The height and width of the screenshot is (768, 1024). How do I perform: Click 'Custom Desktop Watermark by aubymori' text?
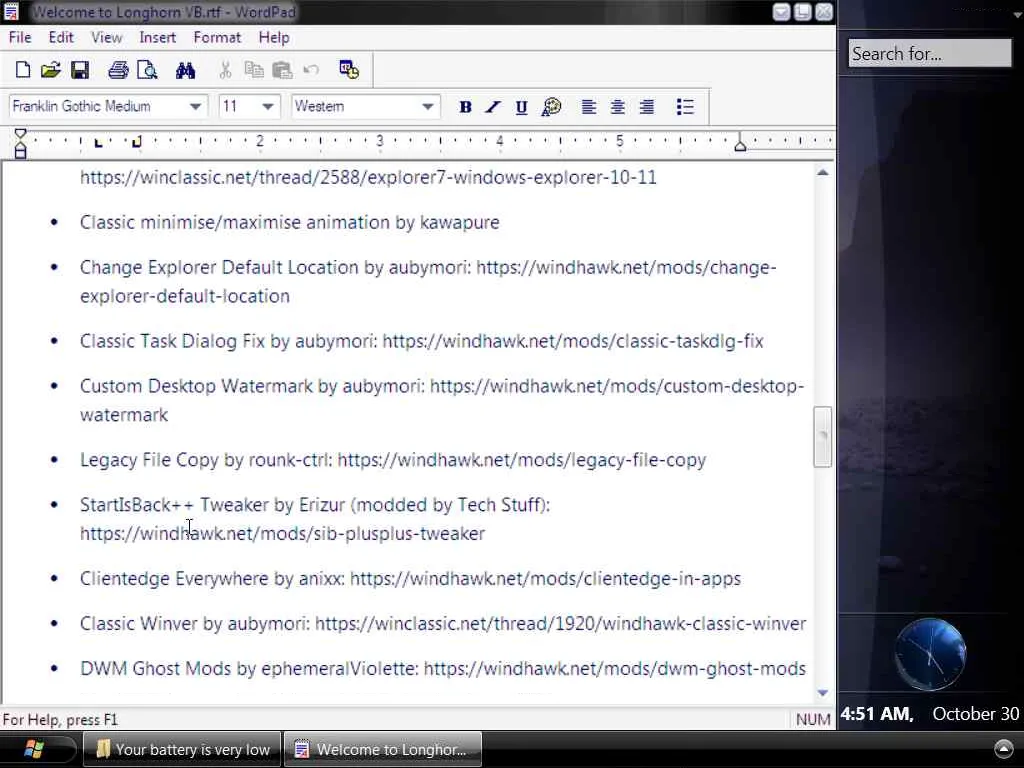point(250,387)
